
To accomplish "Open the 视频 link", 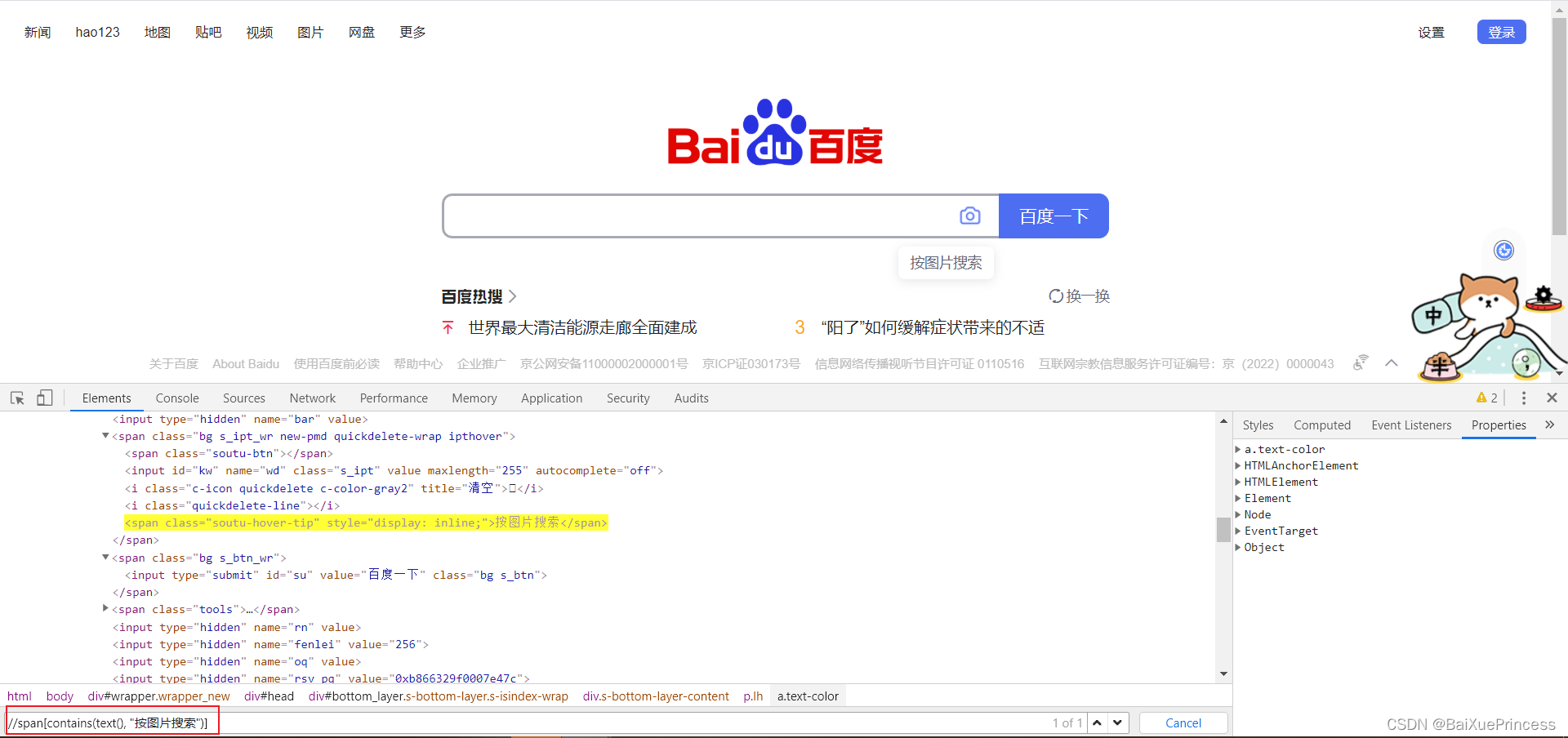I will click(260, 32).
